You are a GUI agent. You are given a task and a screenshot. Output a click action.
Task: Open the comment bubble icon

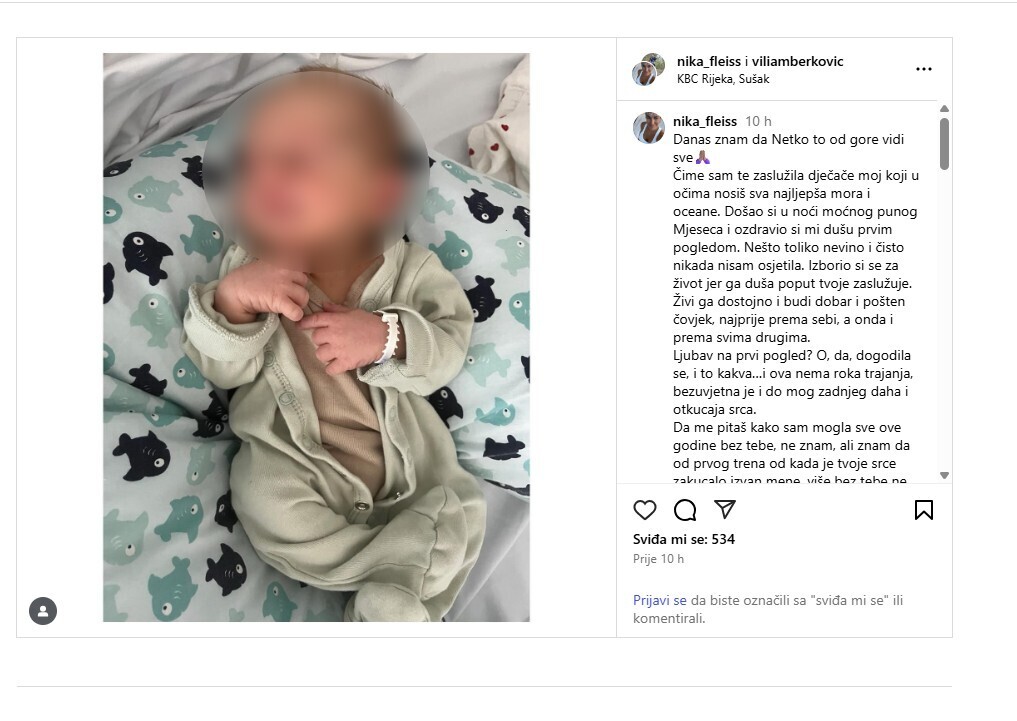[x=685, y=510]
